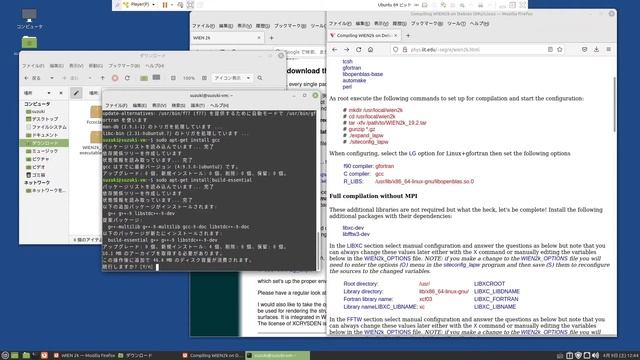Screen dimensions: 640x360
Task: Open 検索 menu in the terminal window
Action: click(x=178, y=105)
